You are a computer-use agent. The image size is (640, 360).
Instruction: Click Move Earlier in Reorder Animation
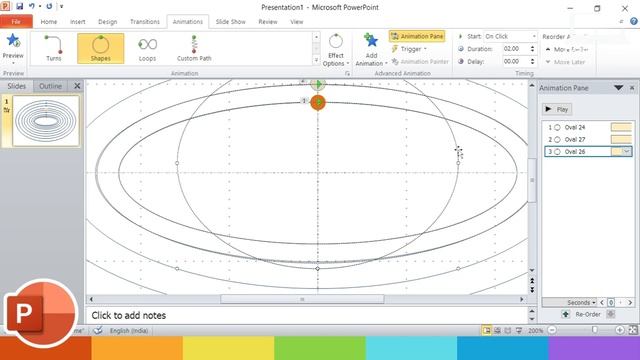(567, 49)
